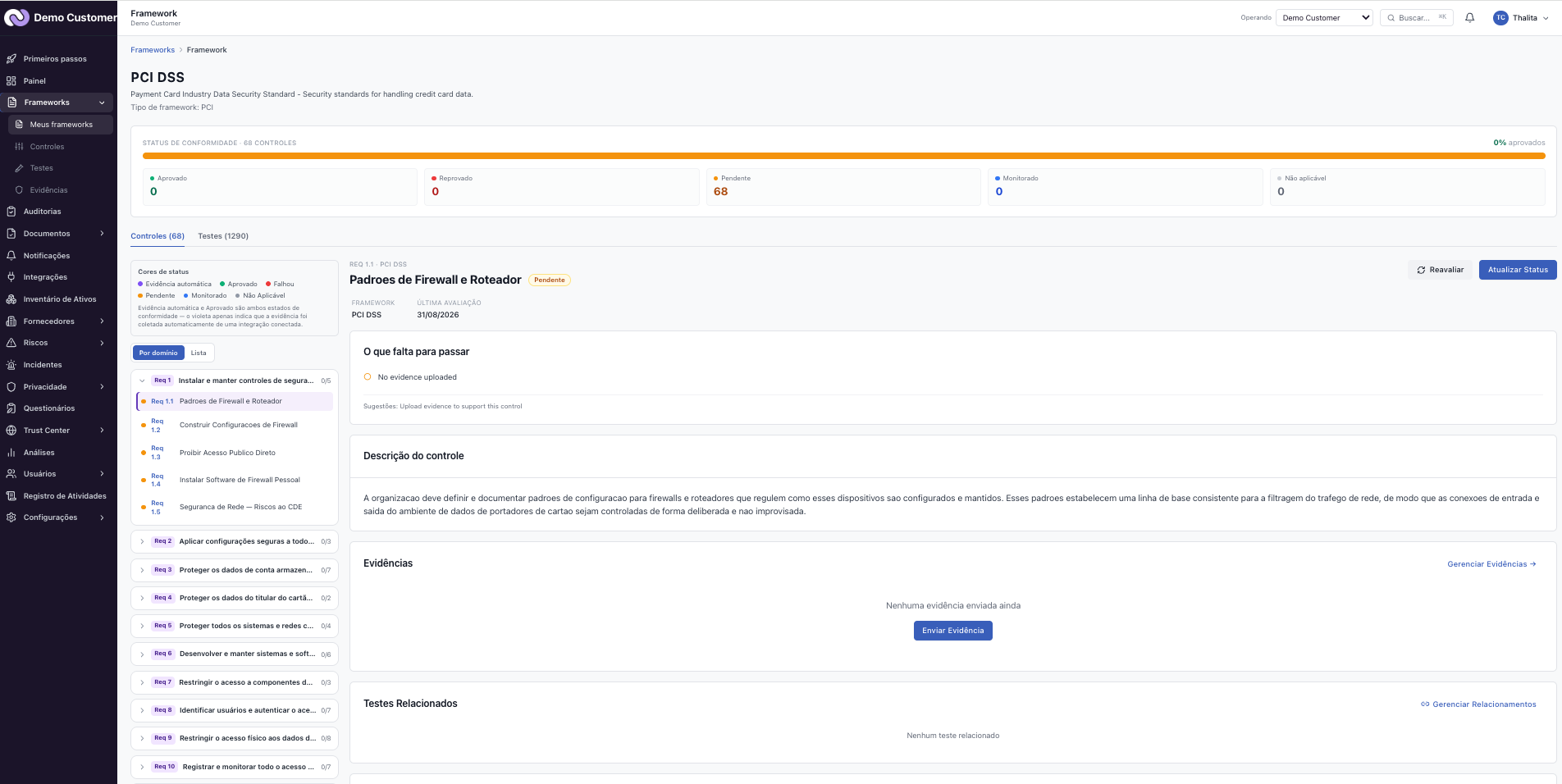Click the Pendente 68 status card
The image size is (1562, 784).
843,186
